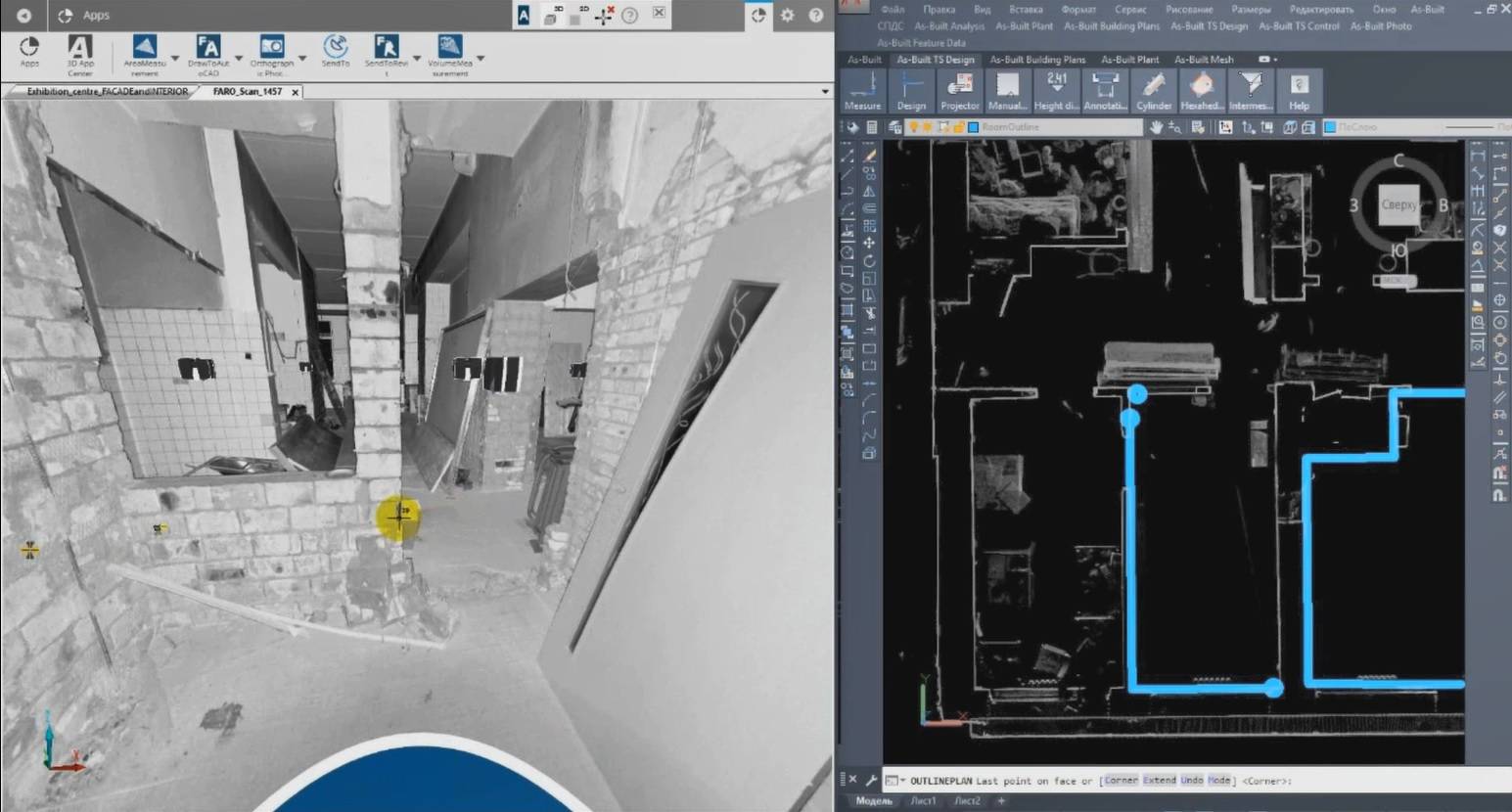The image size is (1512, 812).
Task: Open the FARO Scene settings gear
Action: [787, 16]
